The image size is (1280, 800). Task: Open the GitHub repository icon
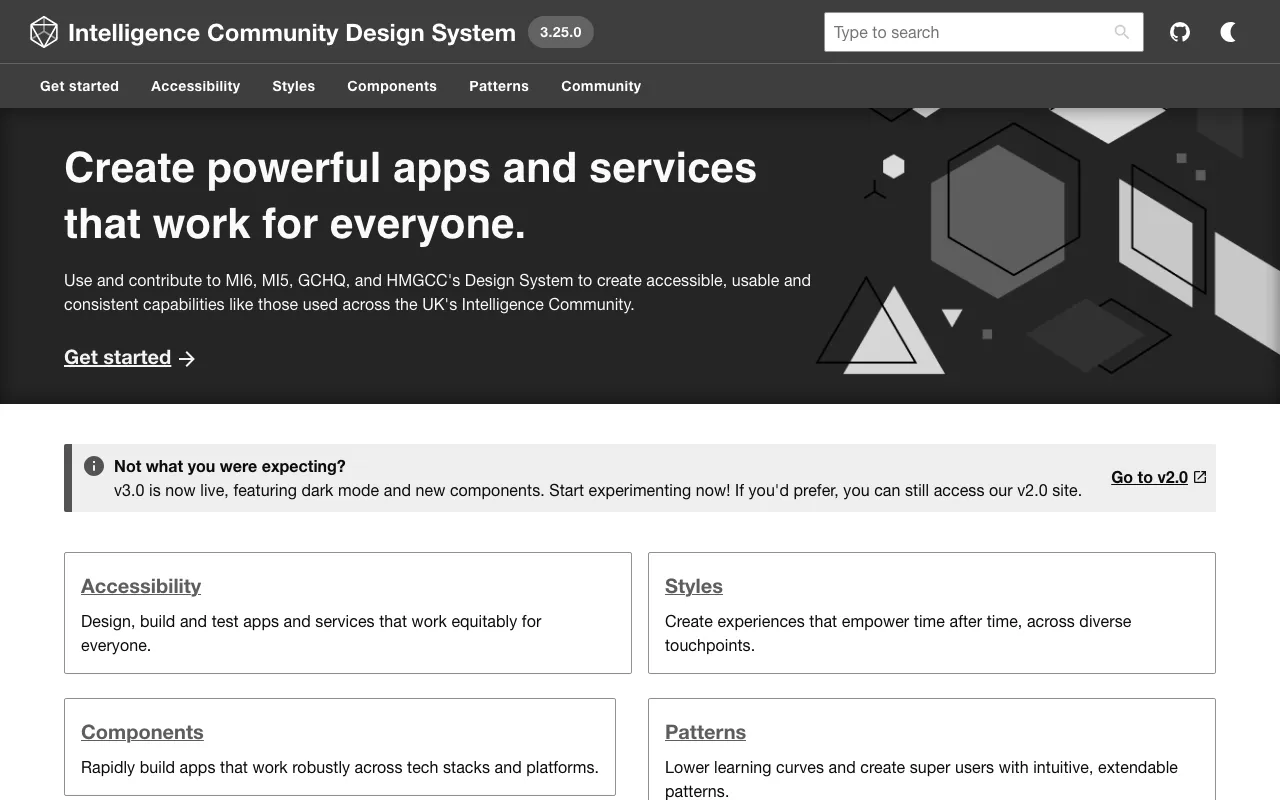pyautogui.click(x=1180, y=32)
